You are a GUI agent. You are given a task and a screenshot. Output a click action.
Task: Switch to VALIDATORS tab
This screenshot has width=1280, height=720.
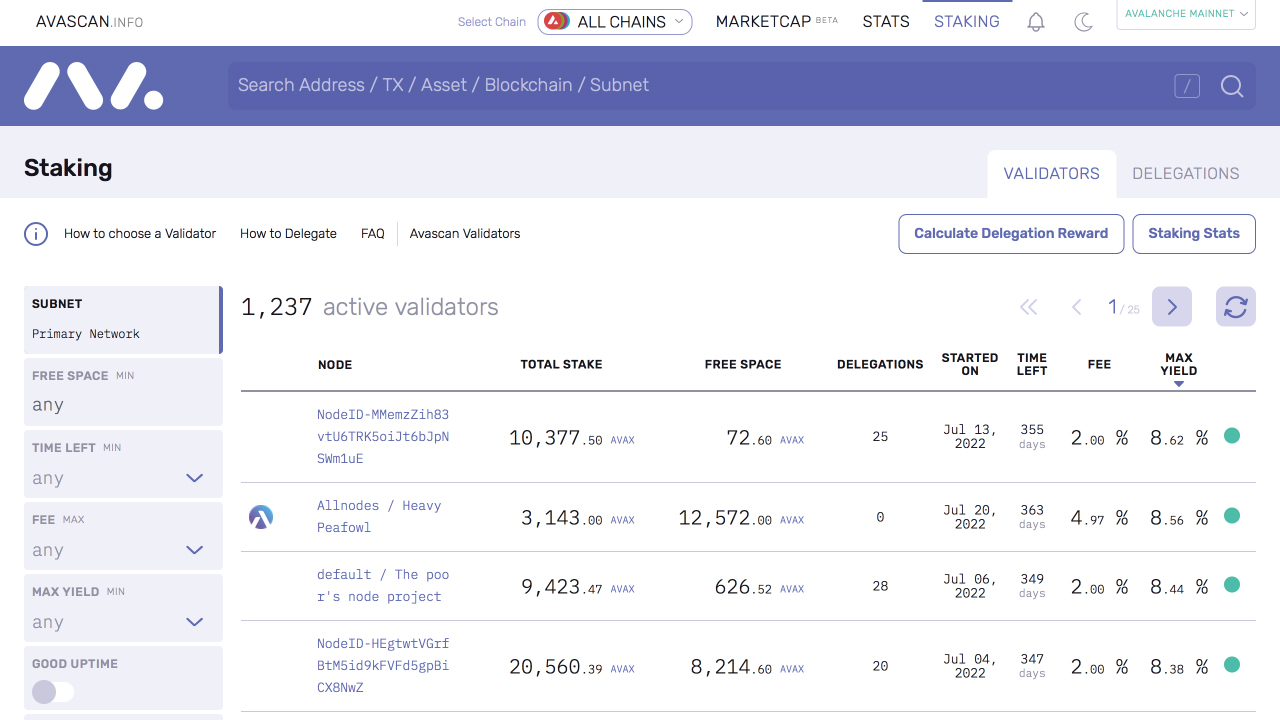pyautogui.click(x=1052, y=174)
